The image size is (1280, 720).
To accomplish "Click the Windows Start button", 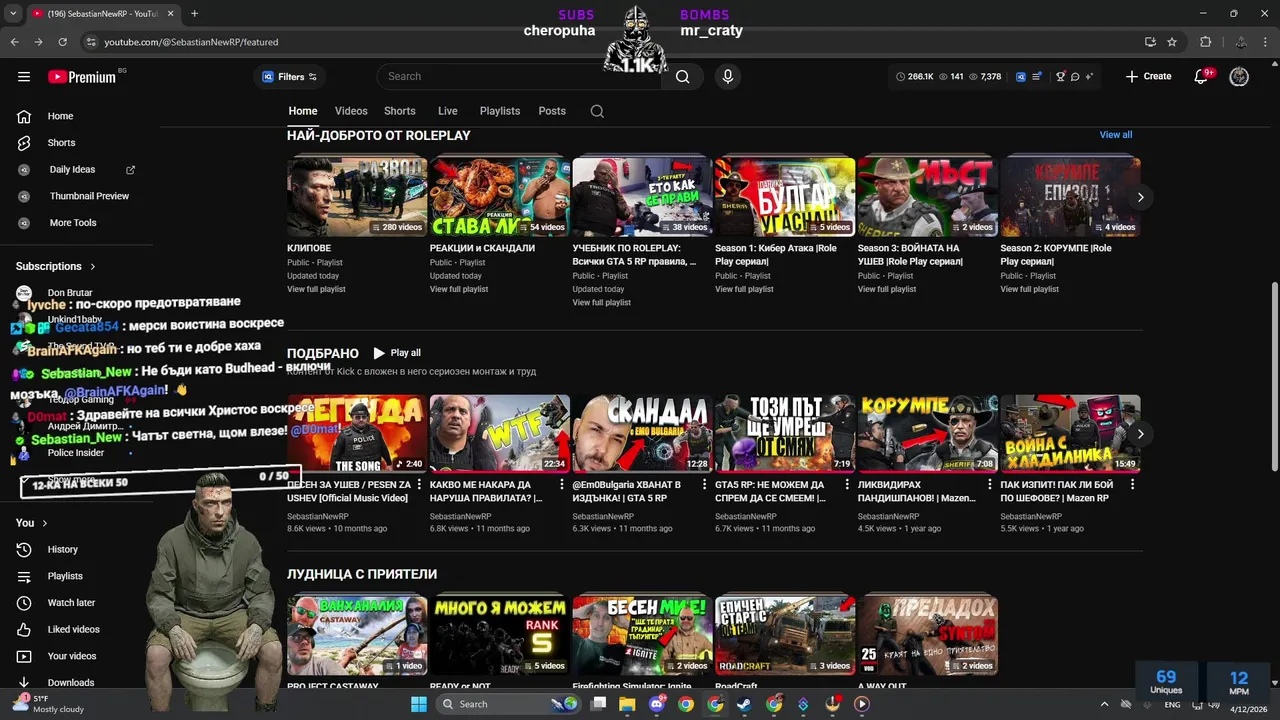I will (x=419, y=704).
